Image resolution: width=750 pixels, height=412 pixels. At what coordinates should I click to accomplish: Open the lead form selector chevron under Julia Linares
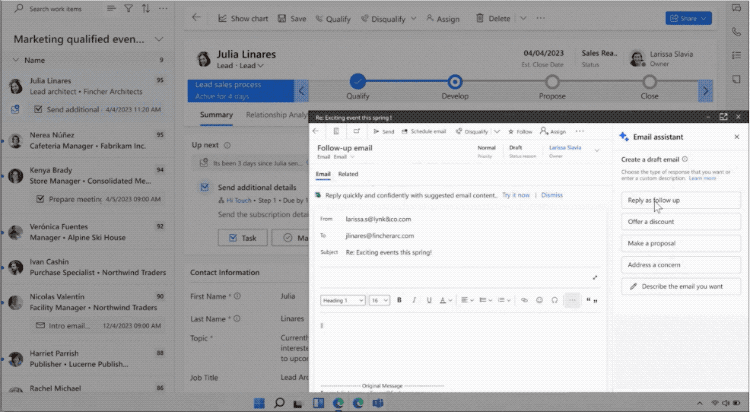(x=261, y=66)
